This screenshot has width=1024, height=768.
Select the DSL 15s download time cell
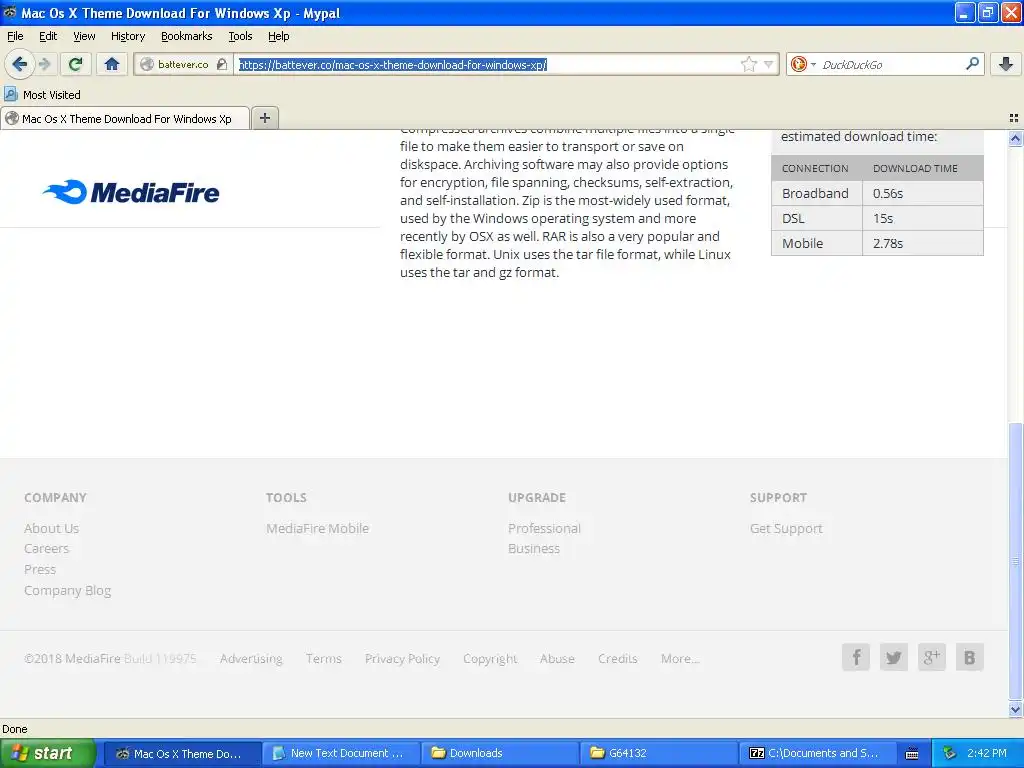pos(923,218)
